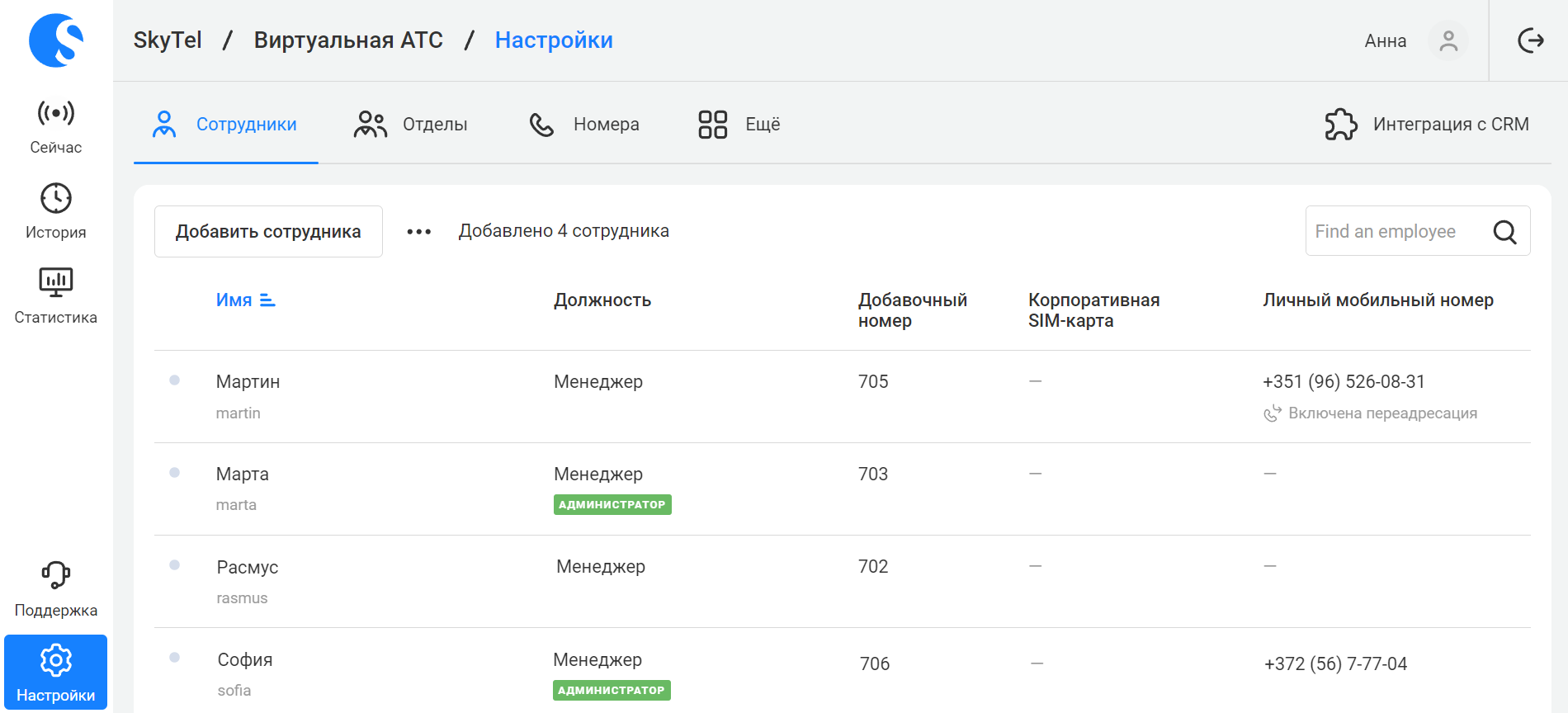Open employee София
The height and width of the screenshot is (713, 1568).
(245, 660)
